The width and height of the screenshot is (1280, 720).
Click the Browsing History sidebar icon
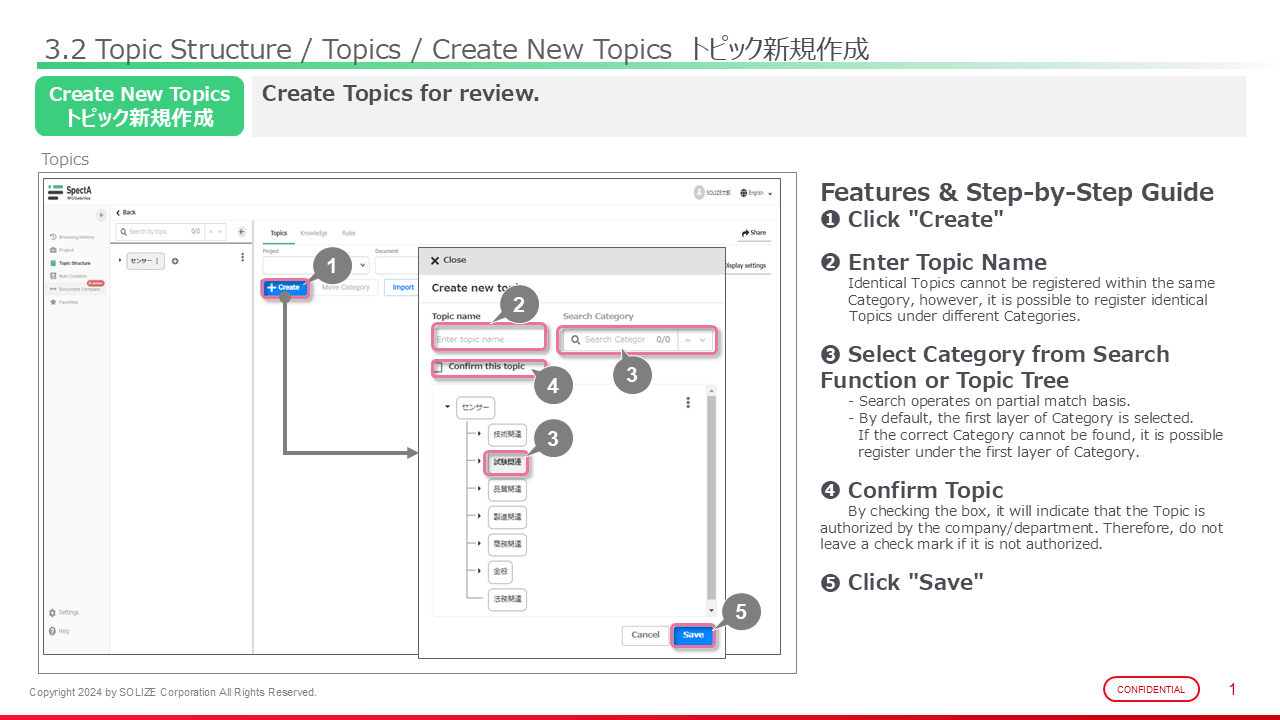click(53, 237)
